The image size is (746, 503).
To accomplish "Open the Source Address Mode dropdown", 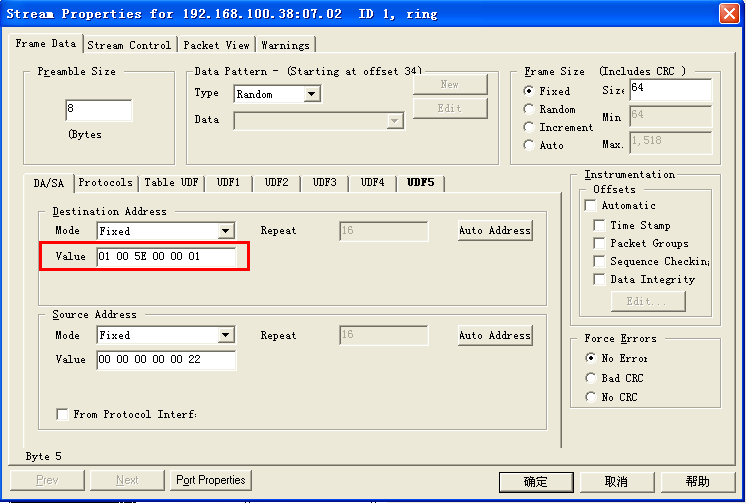I will 225,336.
